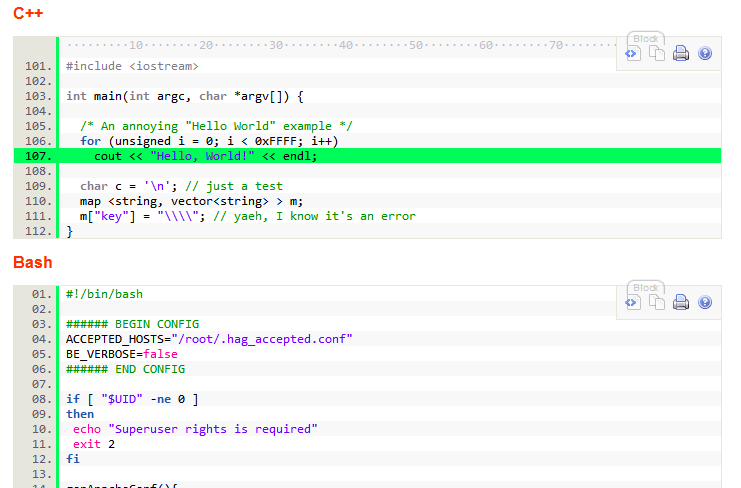Print the Bash code block
Screen dimensions: 741x488
681,302
